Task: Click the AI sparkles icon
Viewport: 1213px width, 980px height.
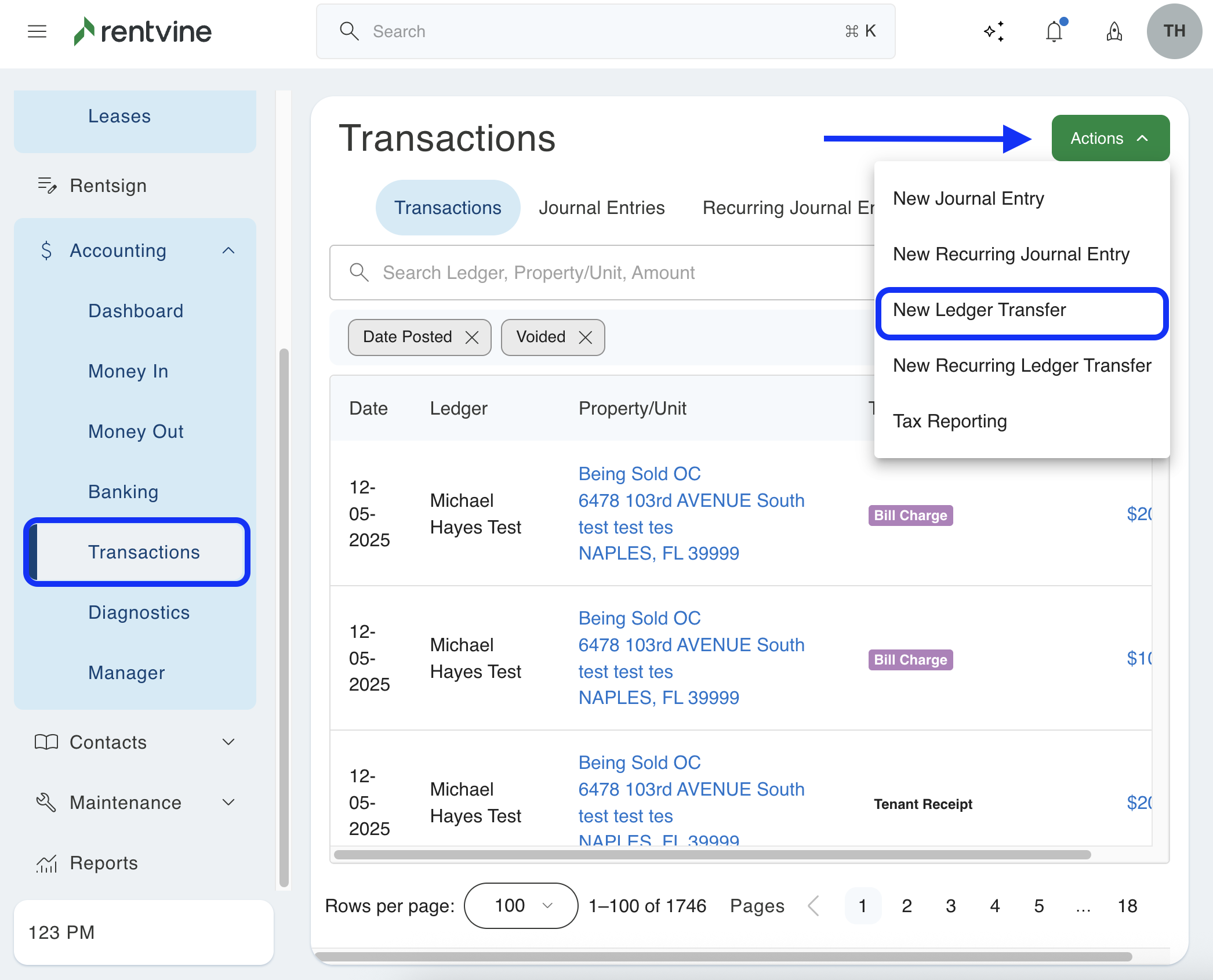Action: coord(994,31)
